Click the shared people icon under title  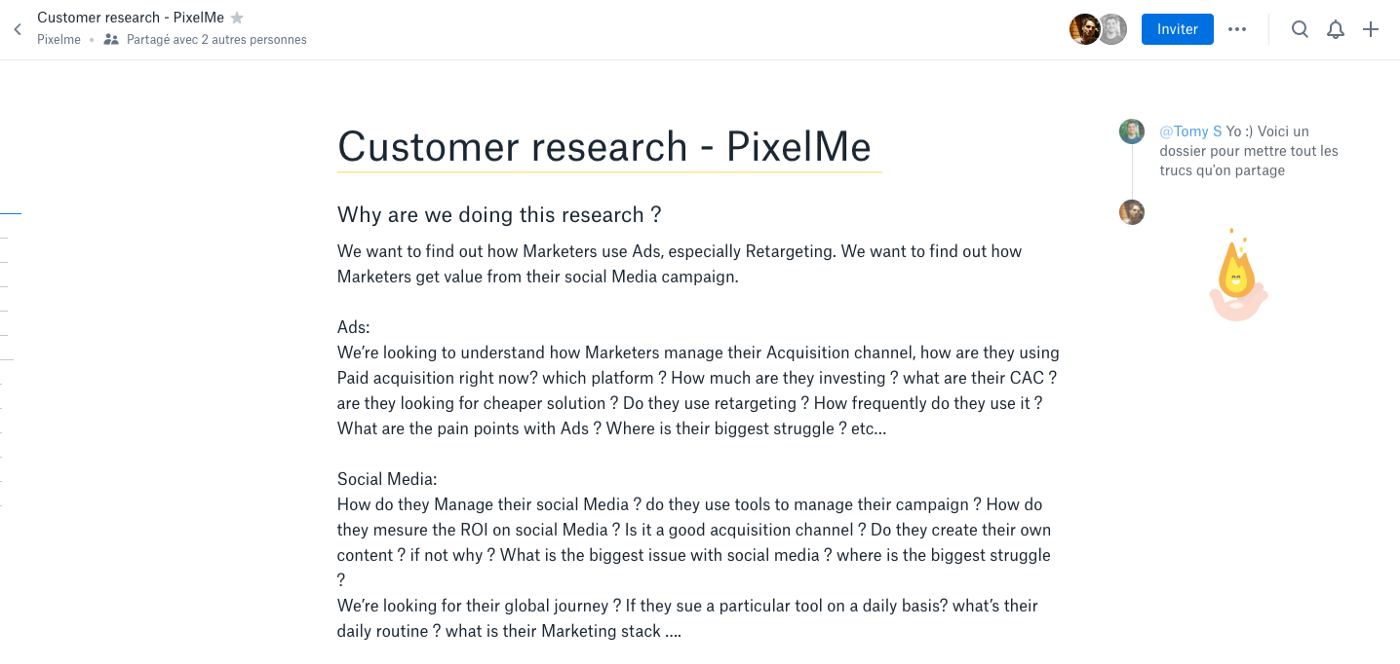coord(111,40)
